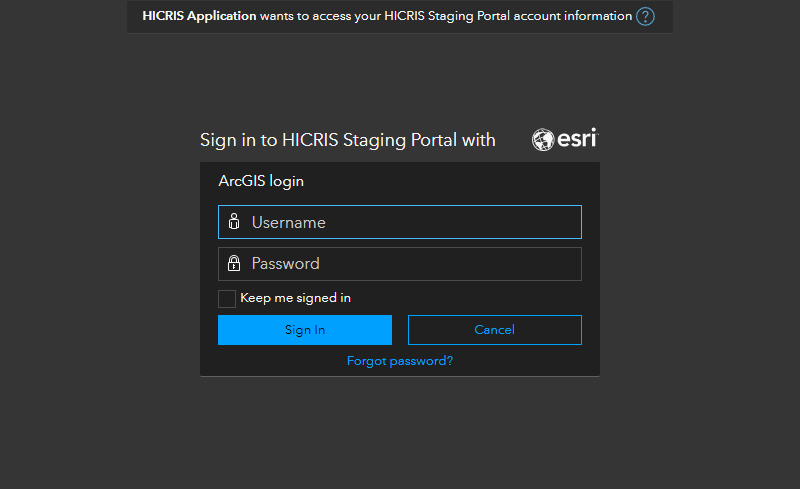Screen dimensions: 800x489
Task: Click the 'HICRIS Application' bold text in banner
Action: click(199, 16)
